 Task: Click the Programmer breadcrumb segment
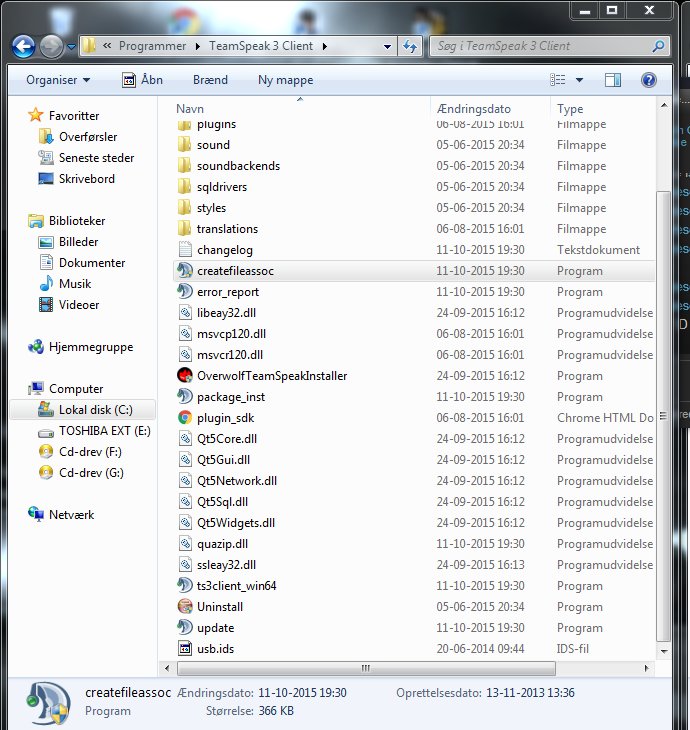[x=152, y=46]
